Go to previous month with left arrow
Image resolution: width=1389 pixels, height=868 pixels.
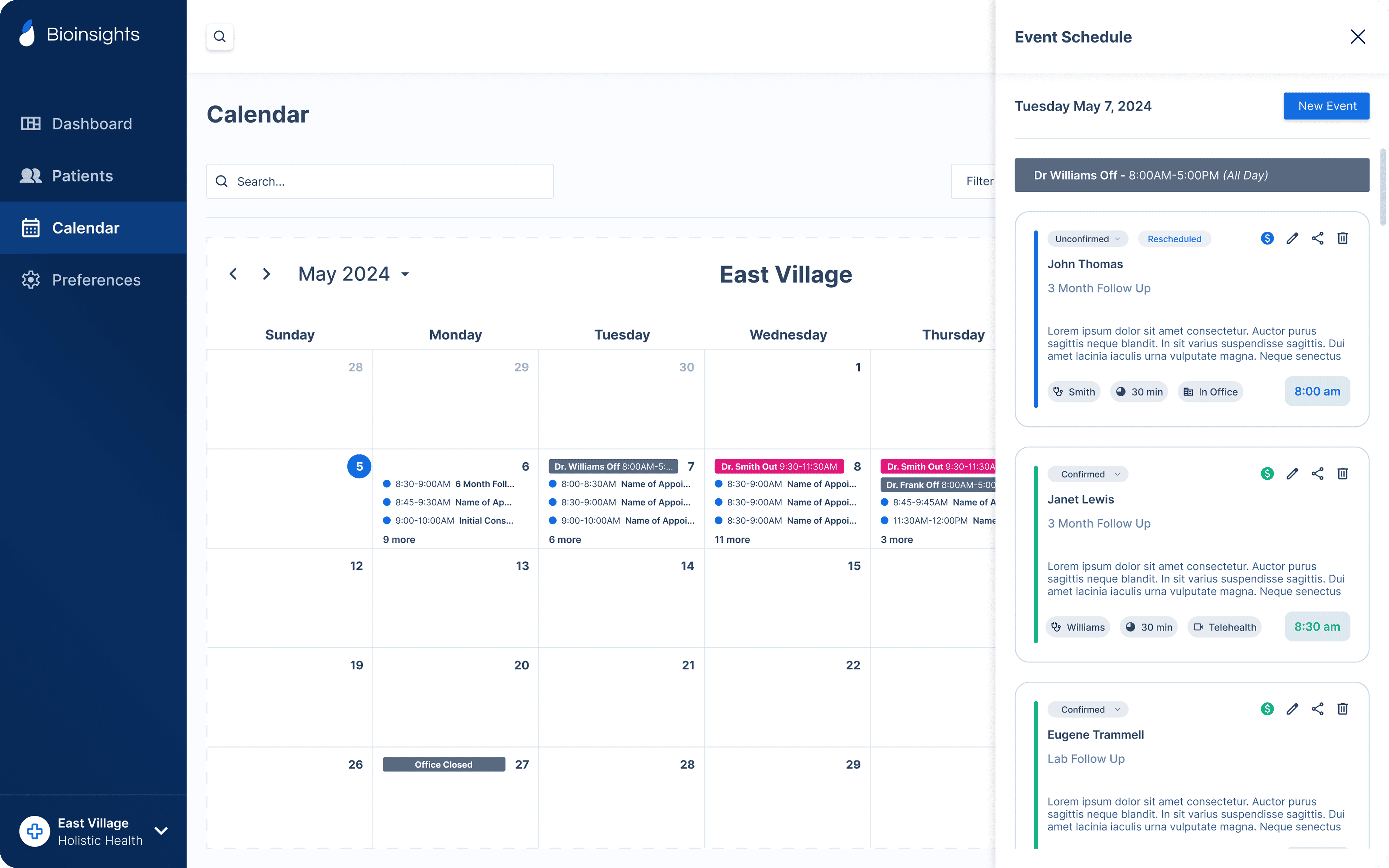pyautogui.click(x=233, y=274)
